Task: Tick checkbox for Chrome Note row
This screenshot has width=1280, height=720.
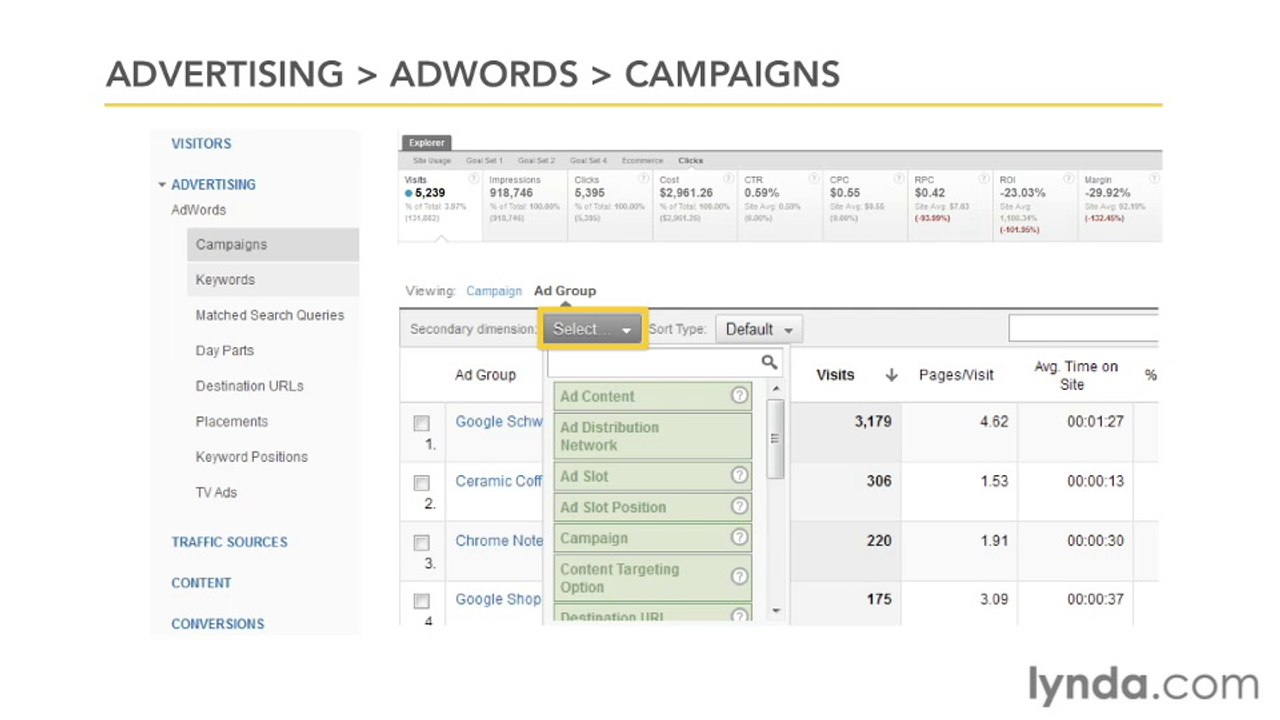Action: [x=422, y=543]
